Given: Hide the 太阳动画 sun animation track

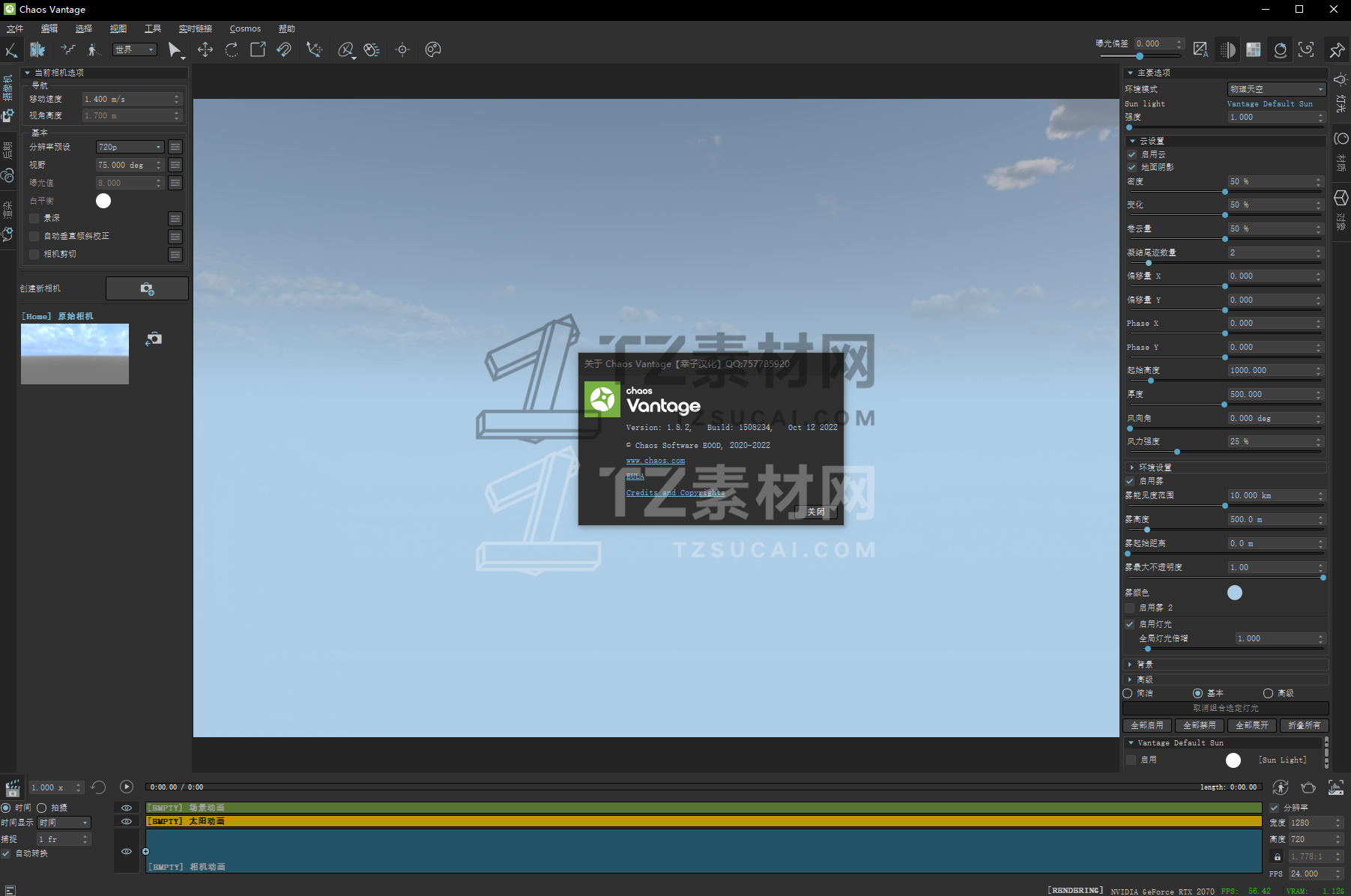Looking at the screenshot, I should click(x=127, y=821).
